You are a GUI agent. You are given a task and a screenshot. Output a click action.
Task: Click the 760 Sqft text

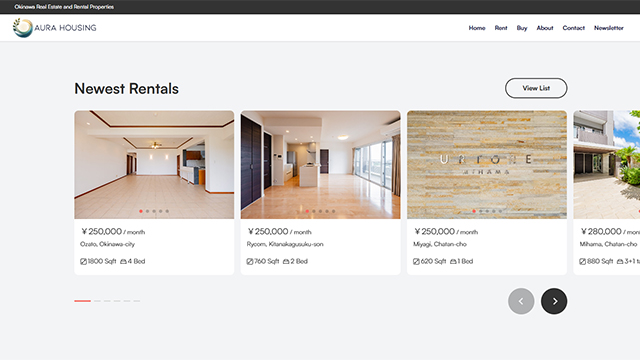tap(267, 261)
